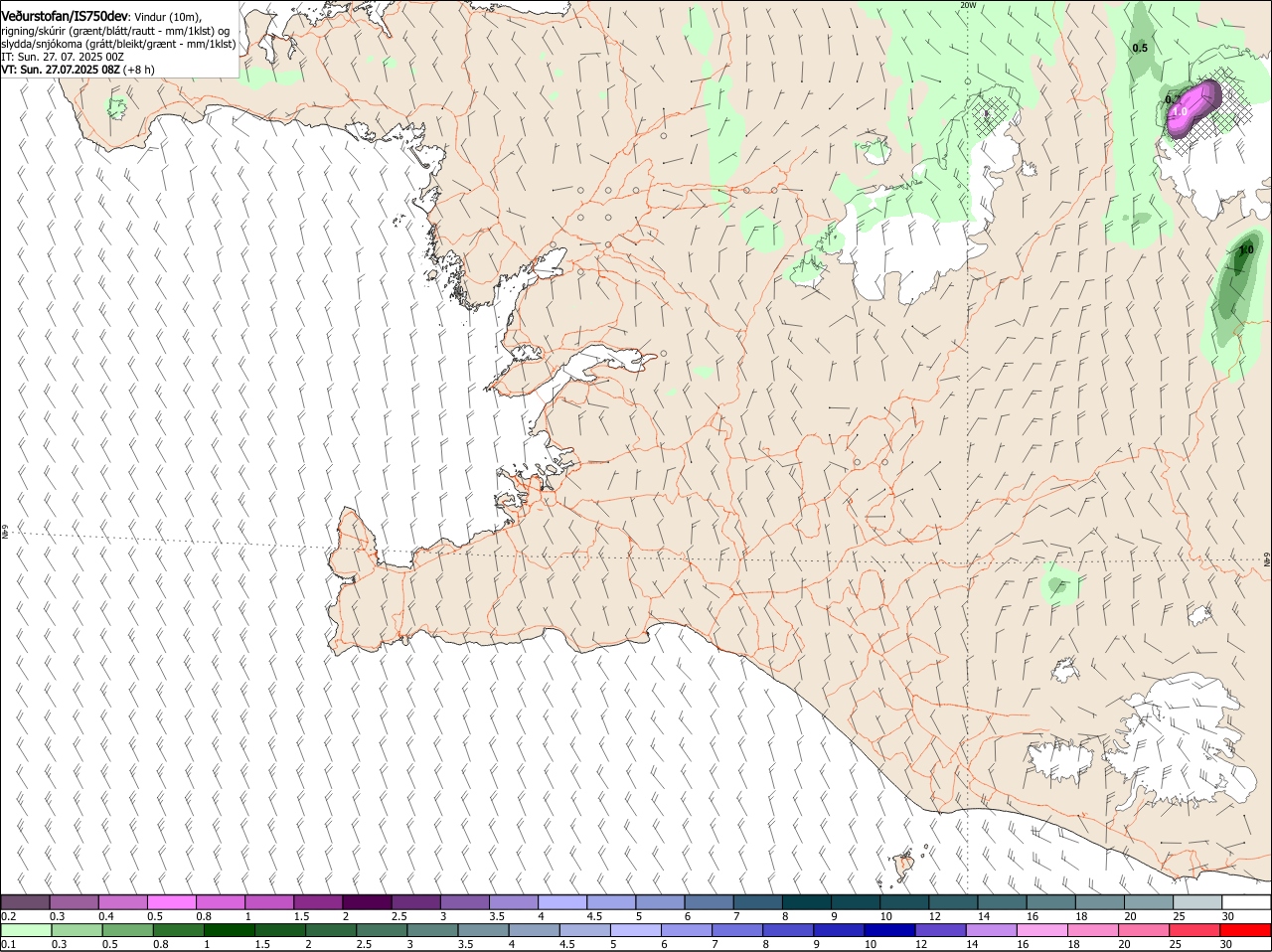Click the Veðurstofan/IS750dev title text
This screenshot has height=952, width=1272.
[65, 16]
